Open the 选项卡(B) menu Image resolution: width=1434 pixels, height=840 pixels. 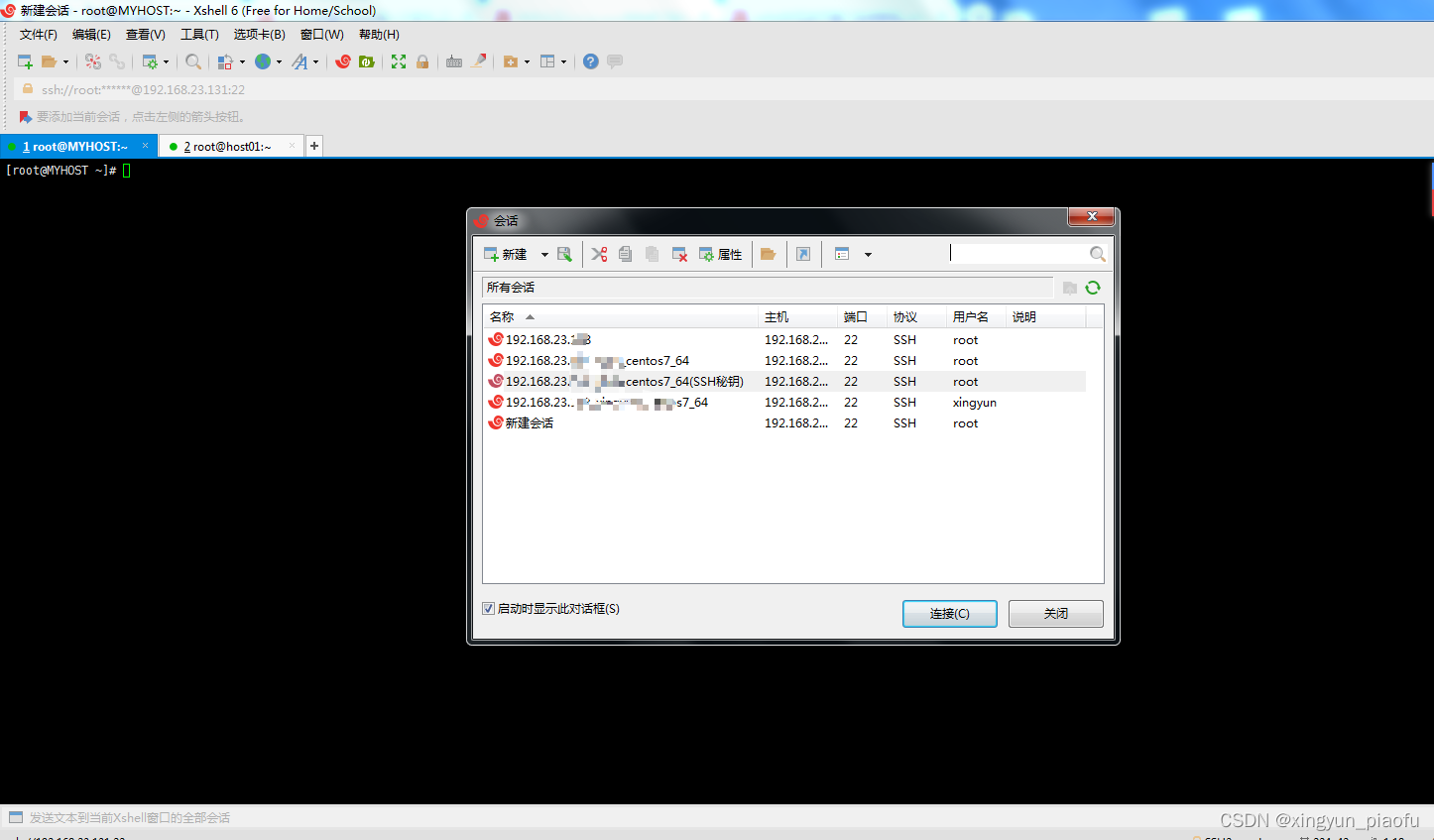(260, 35)
